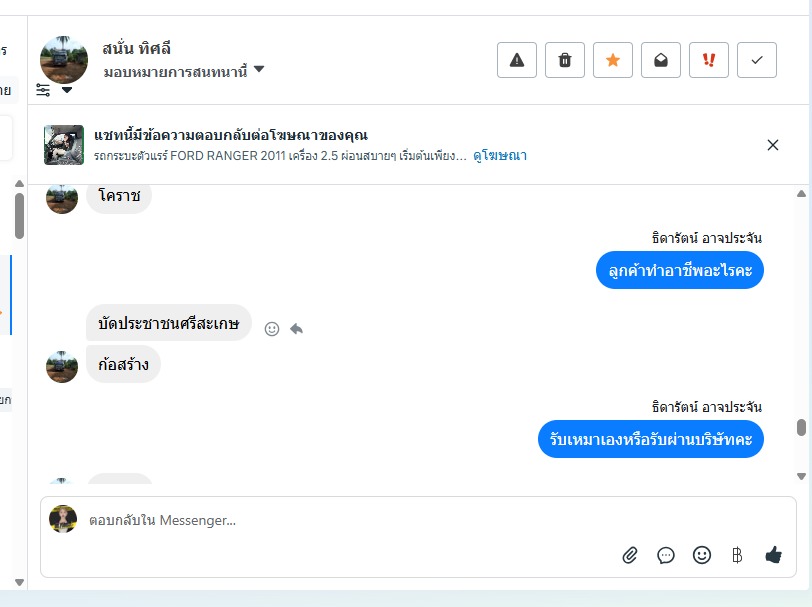Send a thumbs-up like
This screenshot has width=812, height=607.
773,555
